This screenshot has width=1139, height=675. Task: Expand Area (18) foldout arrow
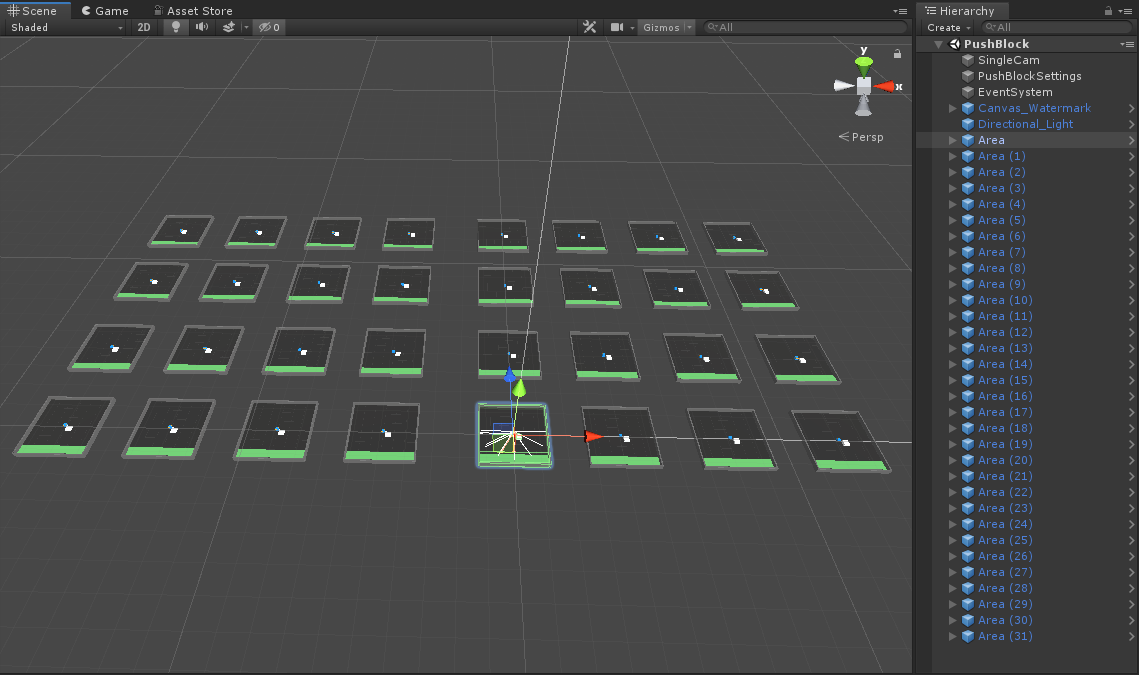(x=952, y=428)
